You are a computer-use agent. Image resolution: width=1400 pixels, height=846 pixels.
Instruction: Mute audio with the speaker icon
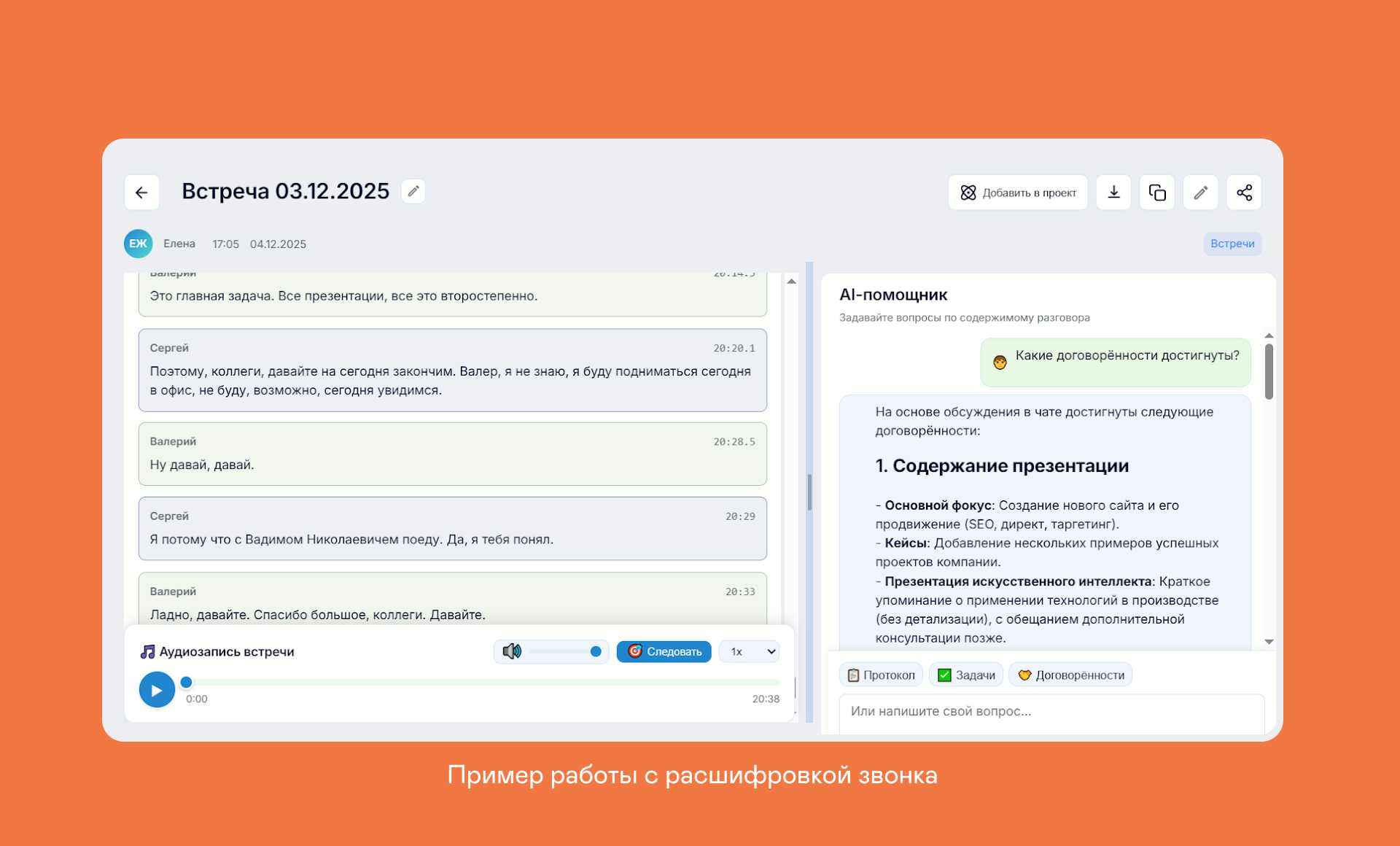(512, 651)
